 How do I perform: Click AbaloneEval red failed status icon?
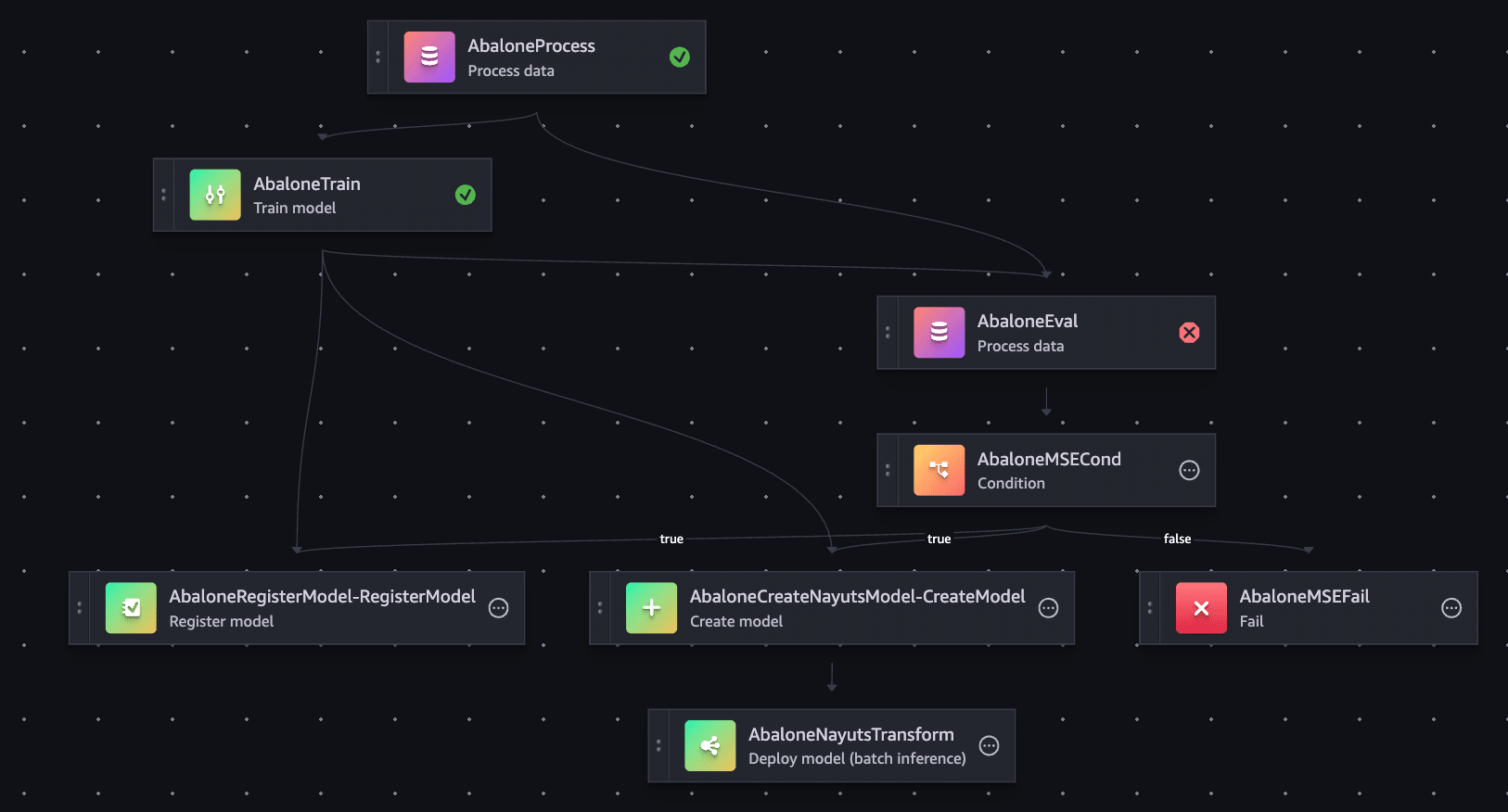click(x=1189, y=333)
